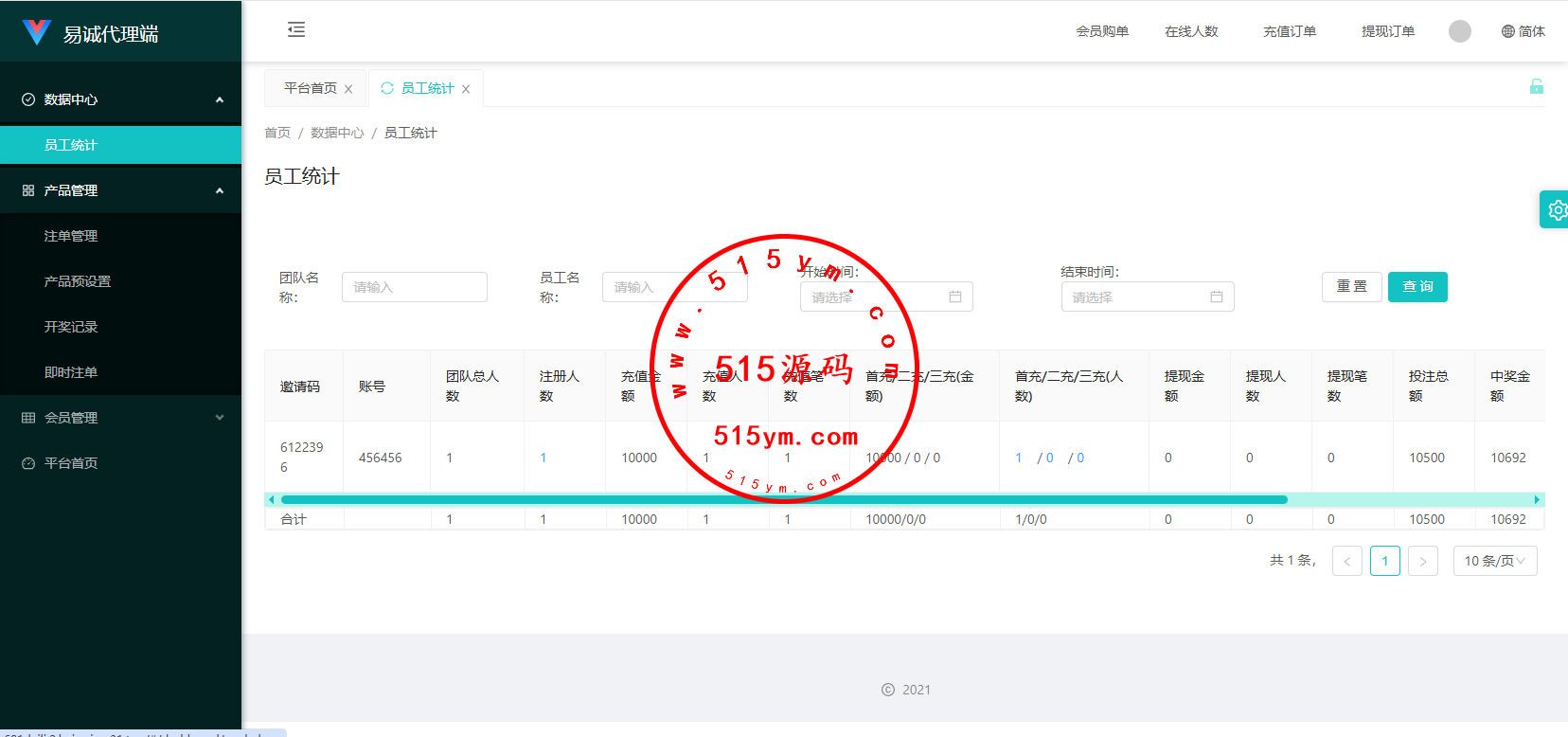The width and height of the screenshot is (1568, 737).
Task: Click the 重置 reset button
Action: coord(1351,286)
